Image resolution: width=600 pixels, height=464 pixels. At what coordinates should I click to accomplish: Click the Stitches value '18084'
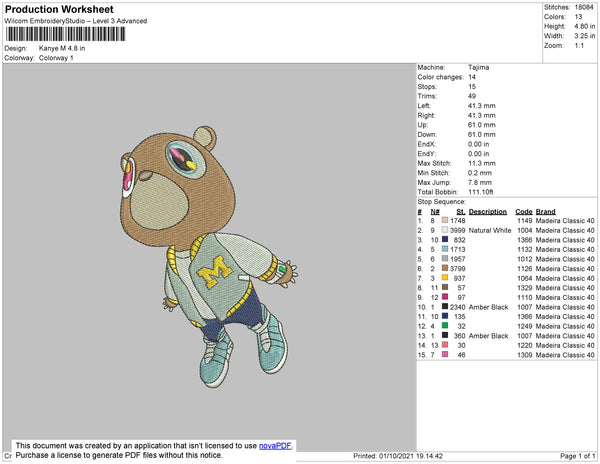pos(584,7)
